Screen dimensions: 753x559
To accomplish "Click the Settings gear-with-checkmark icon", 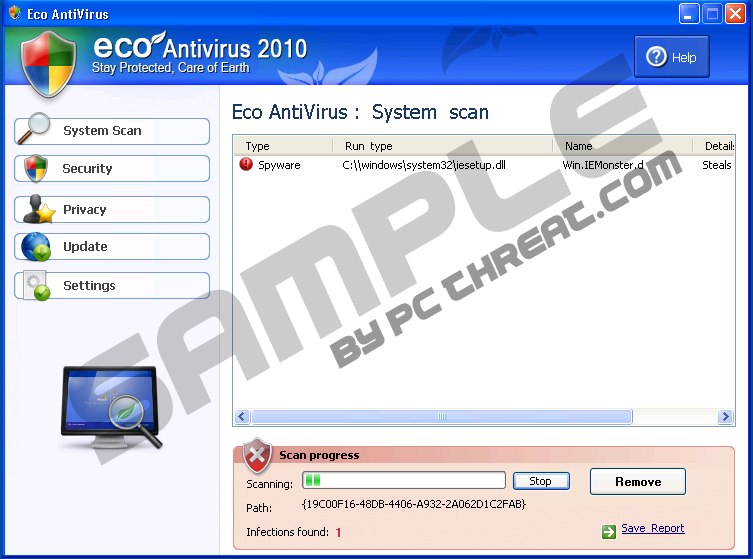I will (37, 286).
